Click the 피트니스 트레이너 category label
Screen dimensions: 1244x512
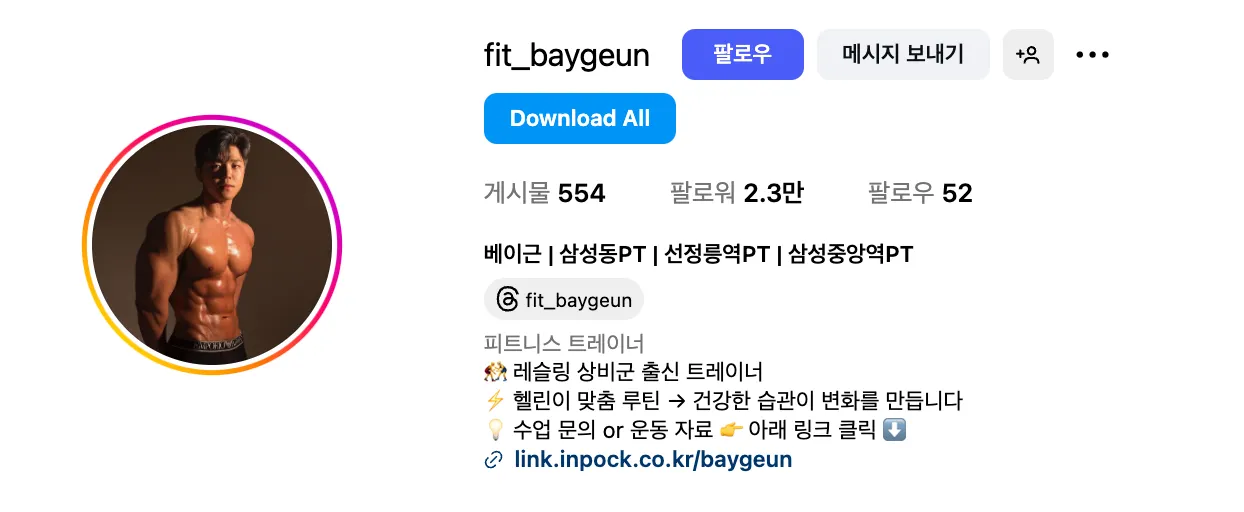564,343
